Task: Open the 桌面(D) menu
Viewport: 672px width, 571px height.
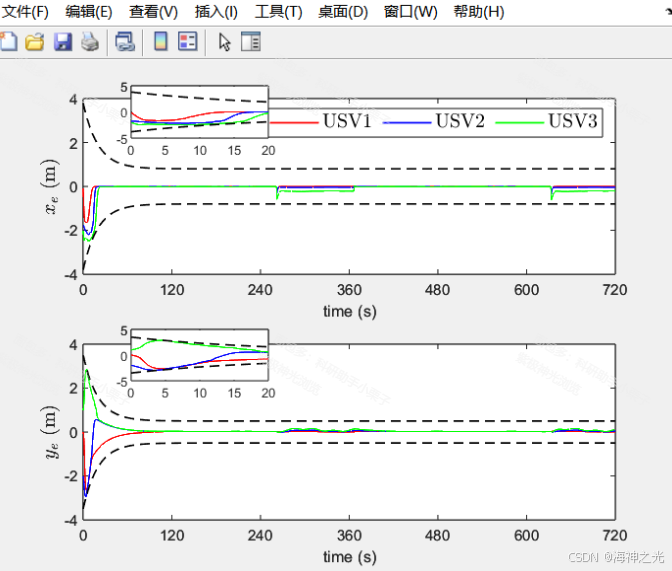Action: point(343,12)
